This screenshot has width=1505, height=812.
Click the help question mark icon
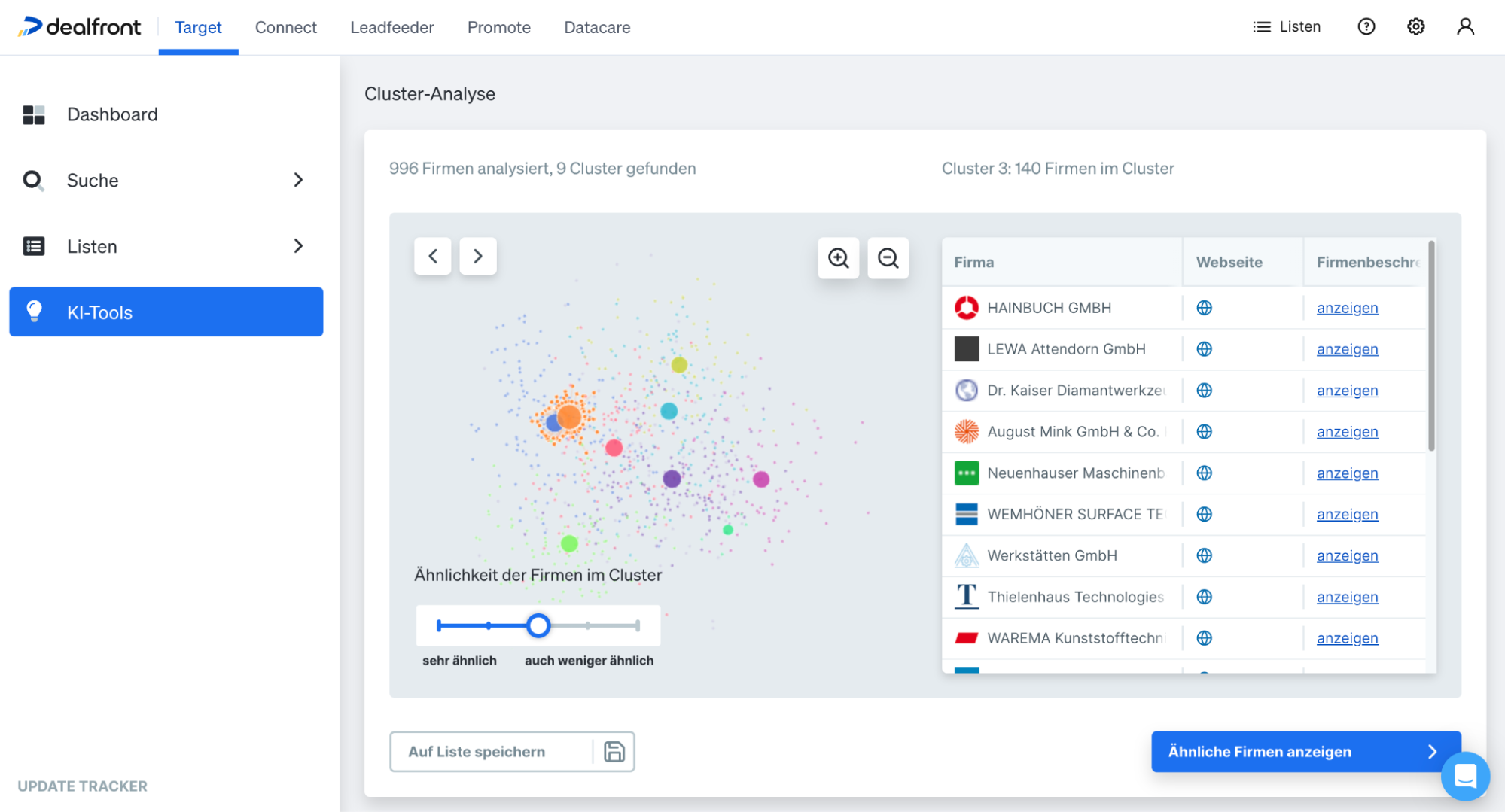point(1366,26)
